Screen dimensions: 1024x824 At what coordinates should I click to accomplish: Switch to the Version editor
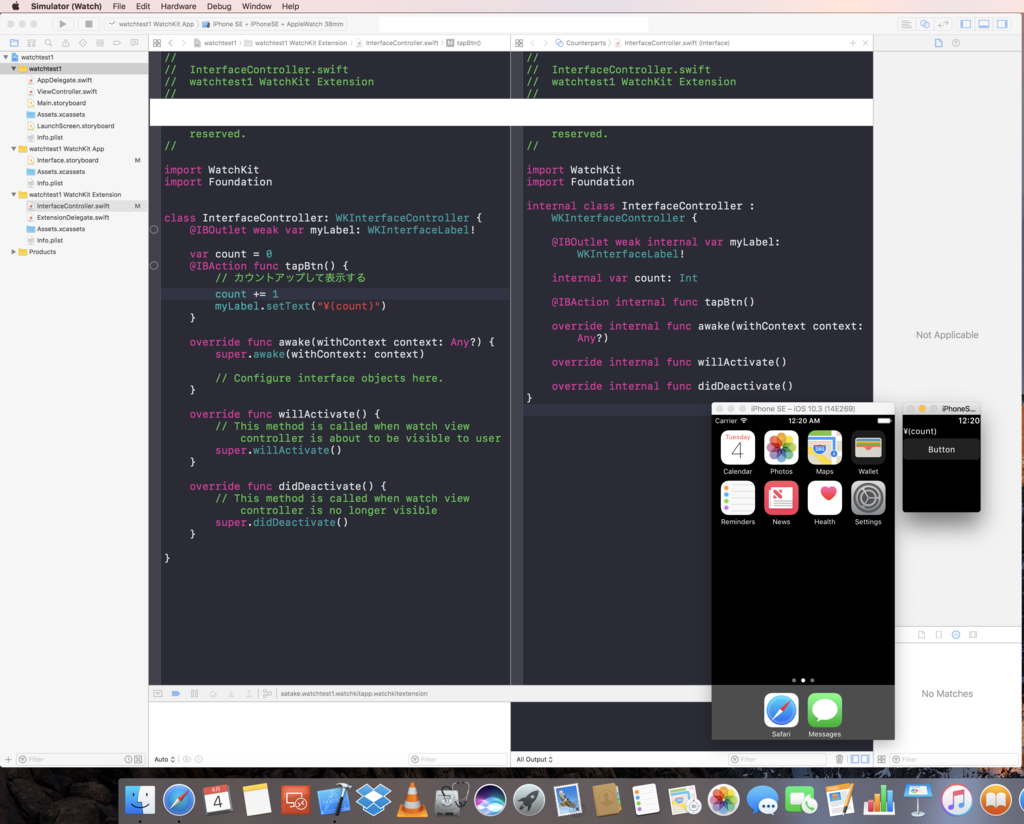943,24
